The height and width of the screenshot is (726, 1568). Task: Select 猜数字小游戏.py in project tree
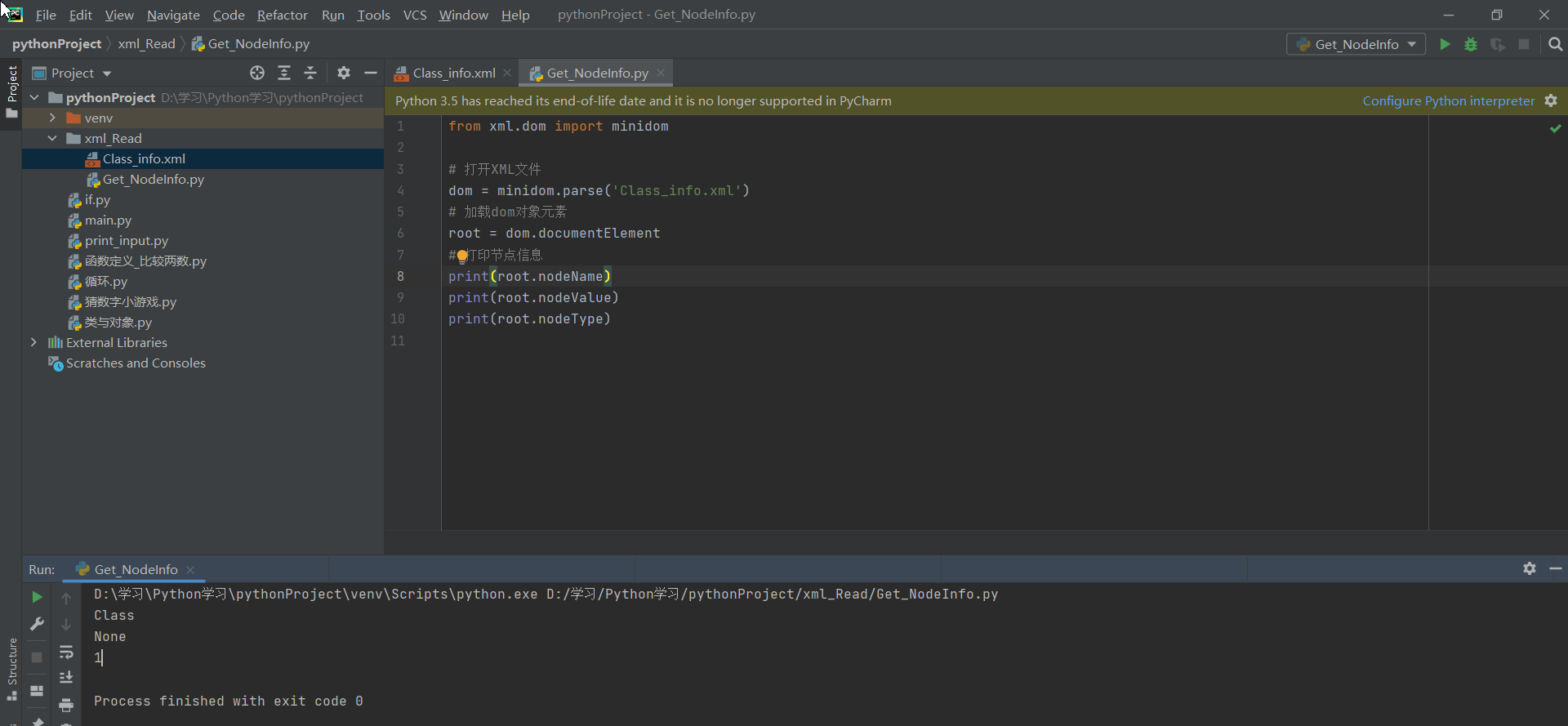coord(203,301)
